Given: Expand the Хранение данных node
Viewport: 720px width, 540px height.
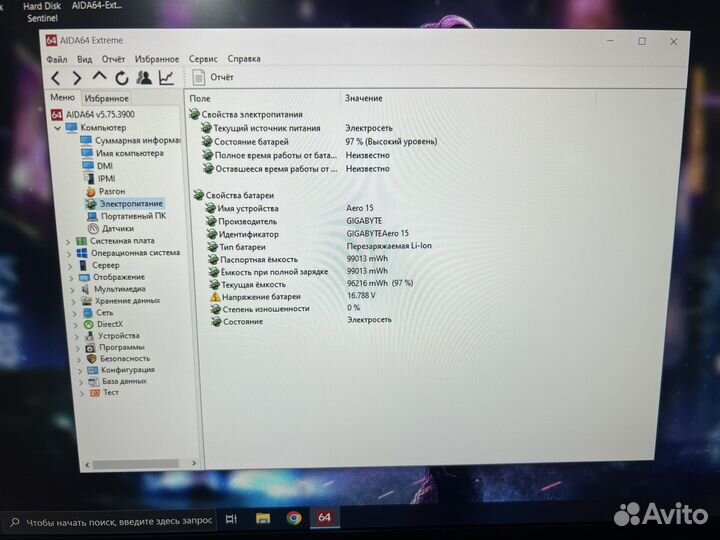Looking at the screenshot, I should tap(74, 302).
